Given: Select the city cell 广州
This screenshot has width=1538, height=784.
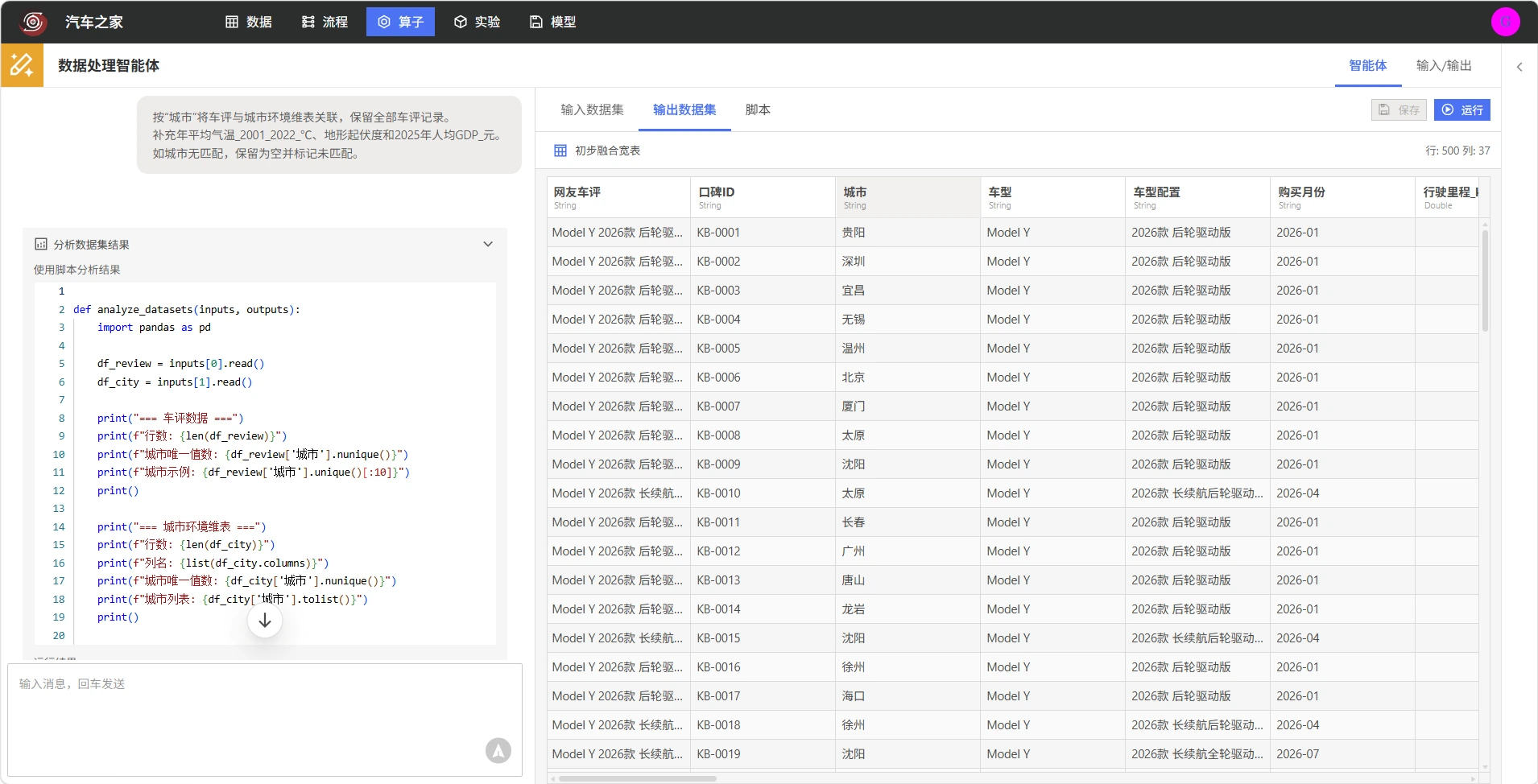Looking at the screenshot, I should click(x=908, y=551).
